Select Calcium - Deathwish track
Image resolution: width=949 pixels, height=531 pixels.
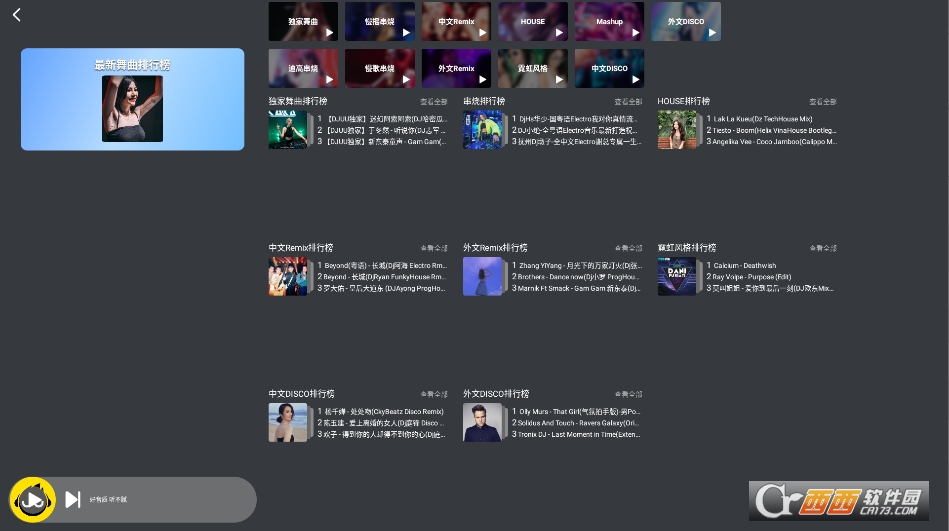(x=745, y=266)
